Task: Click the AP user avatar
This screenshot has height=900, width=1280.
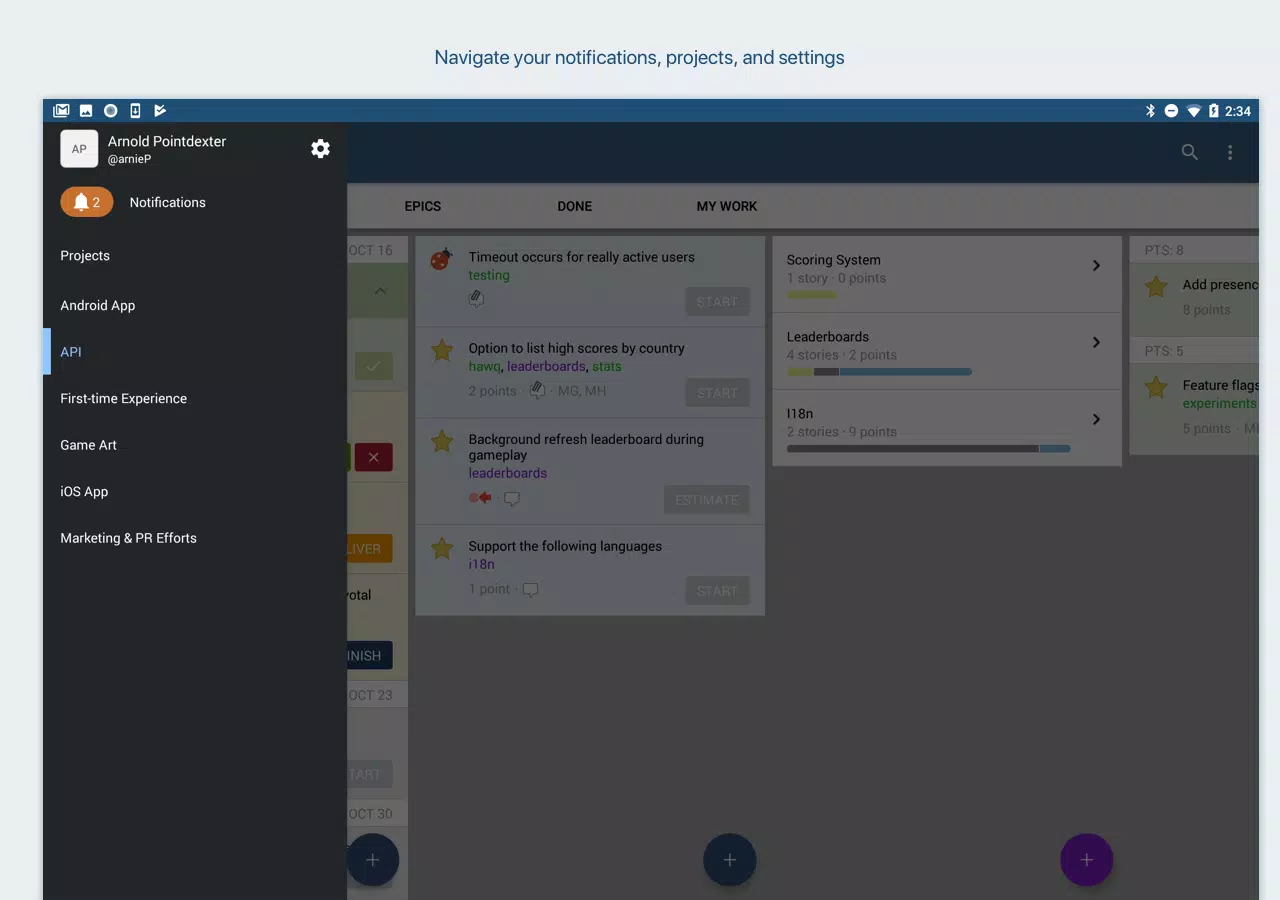Action: (x=79, y=149)
